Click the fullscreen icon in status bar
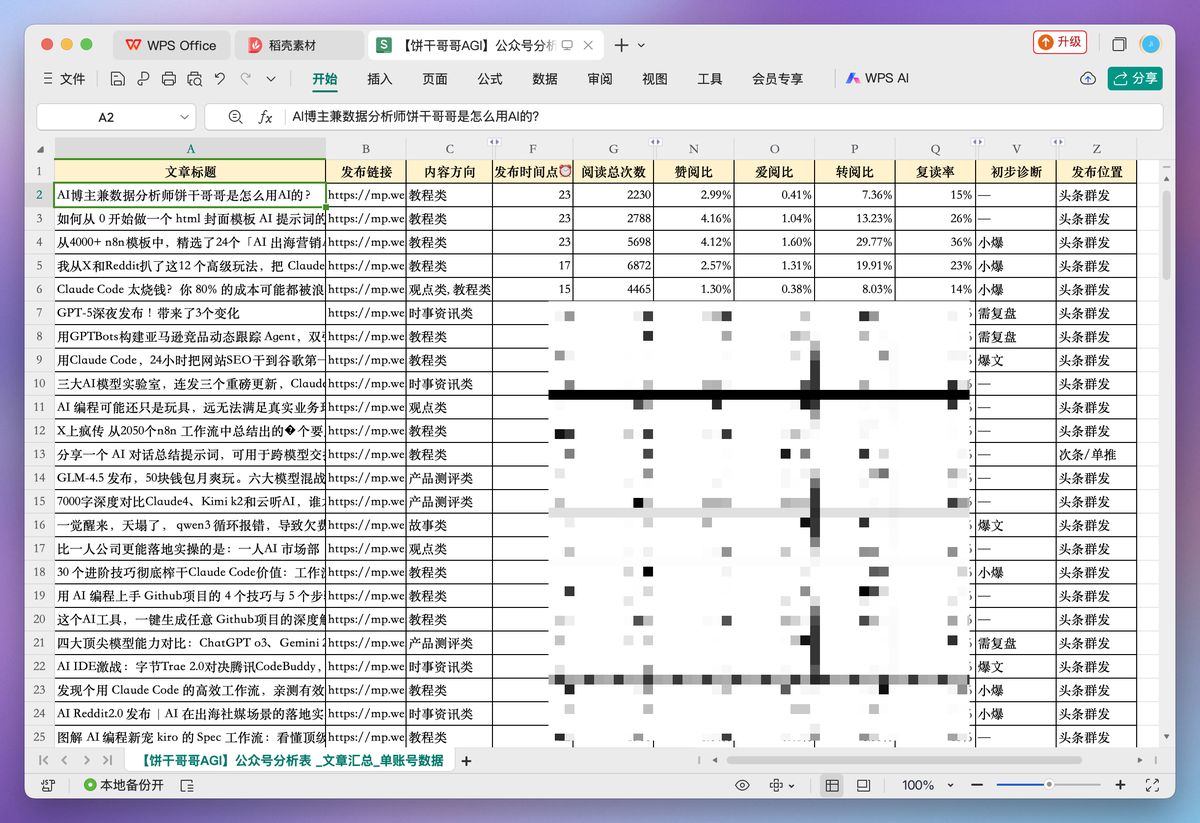Viewport: 1200px width, 823px height. click(1152, 785)
